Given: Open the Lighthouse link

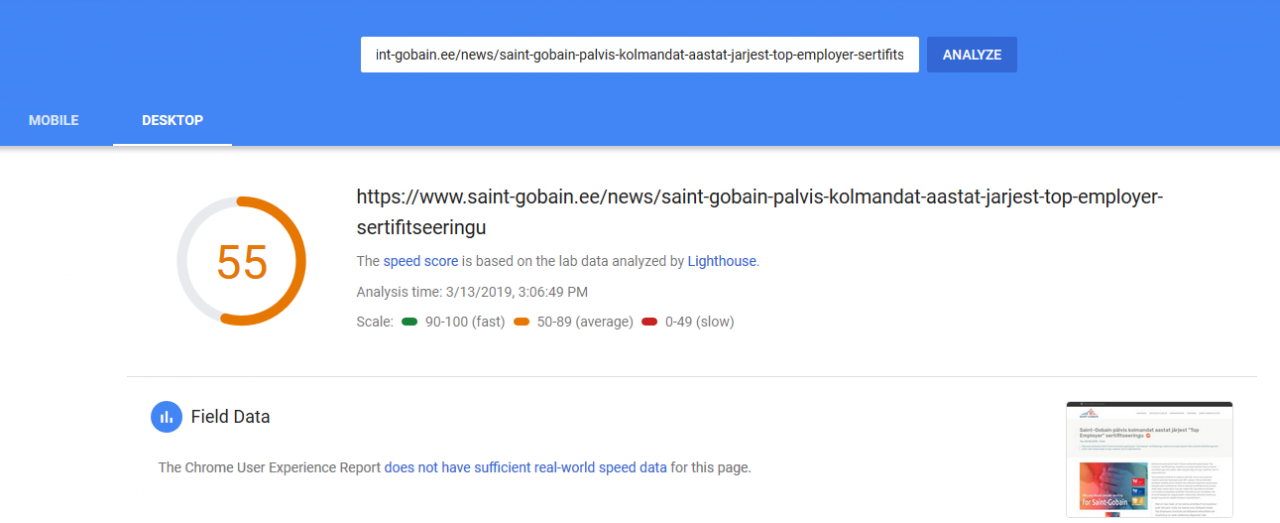Looking at the screenshot, I should tap(722, 261).
